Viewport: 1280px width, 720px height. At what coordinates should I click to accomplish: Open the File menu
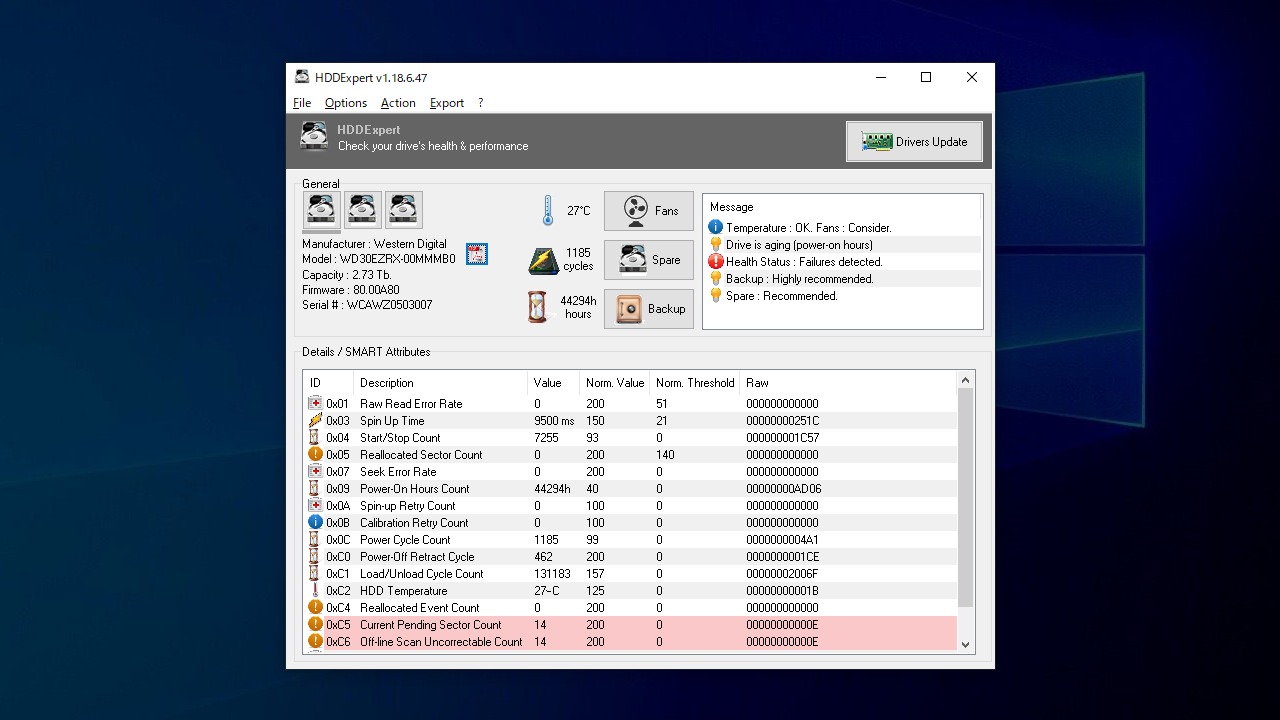click(302, 103)
